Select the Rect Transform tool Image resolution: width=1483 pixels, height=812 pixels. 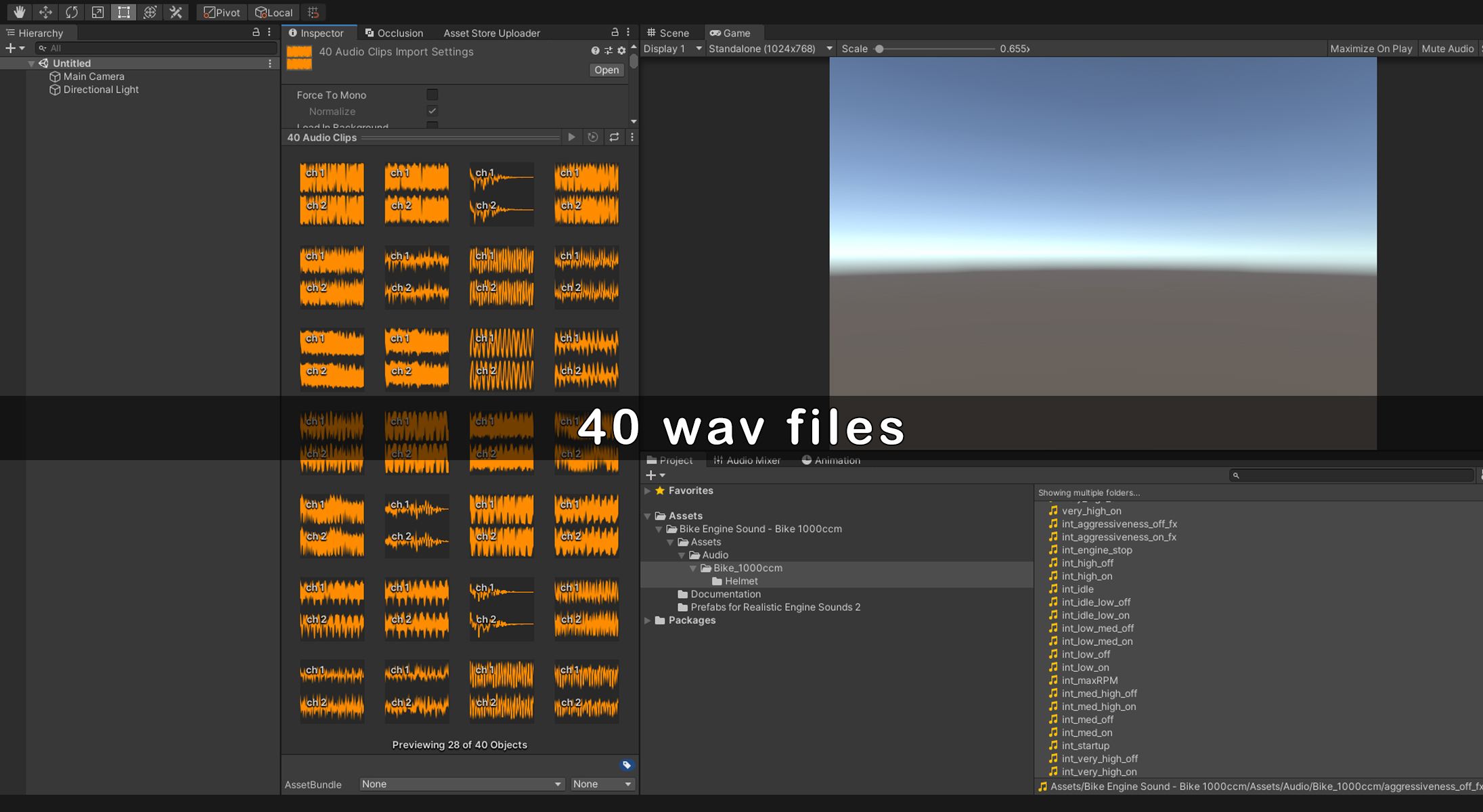coord(124,12)
